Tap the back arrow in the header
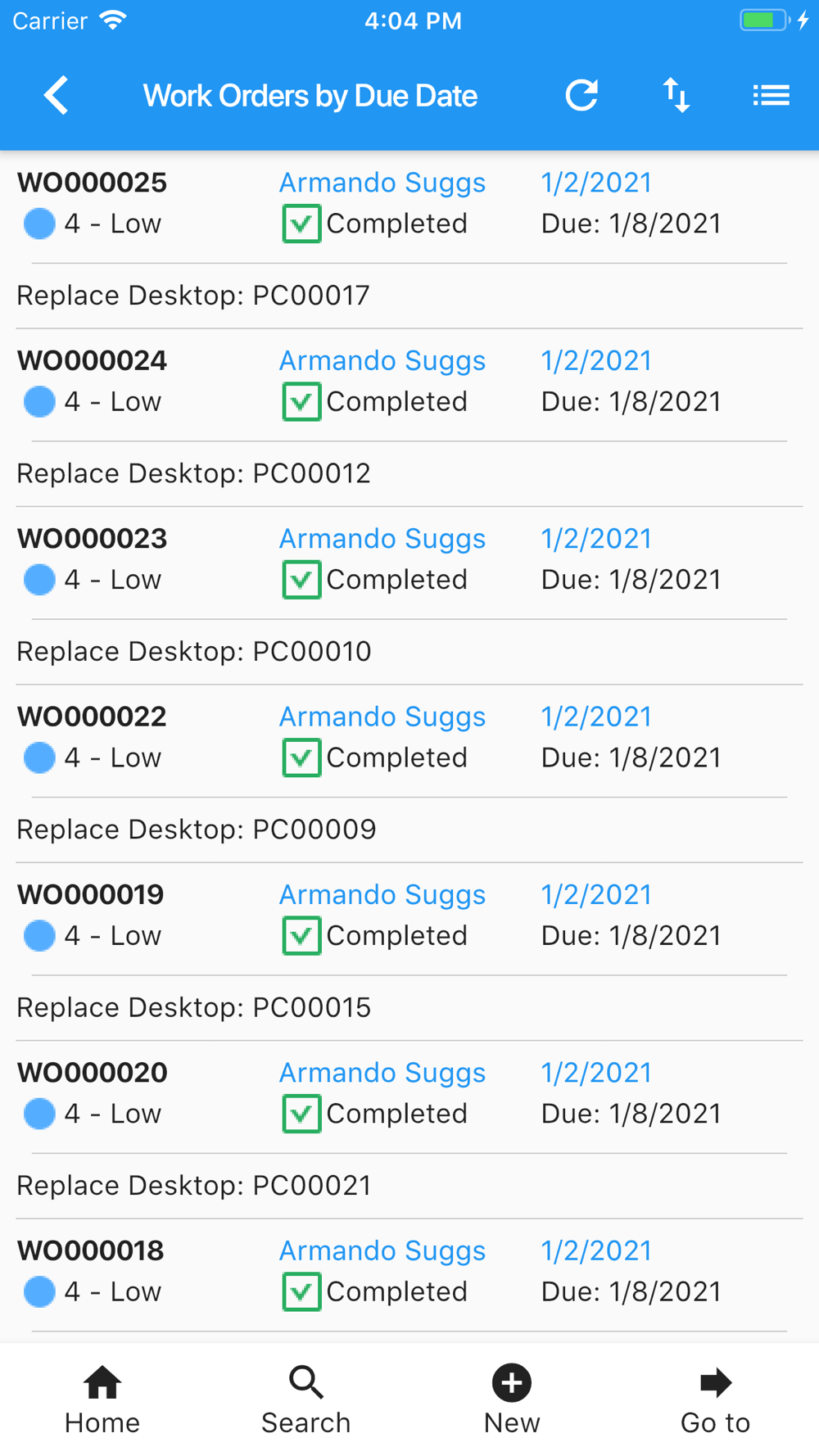 click(x=57, y=96)
